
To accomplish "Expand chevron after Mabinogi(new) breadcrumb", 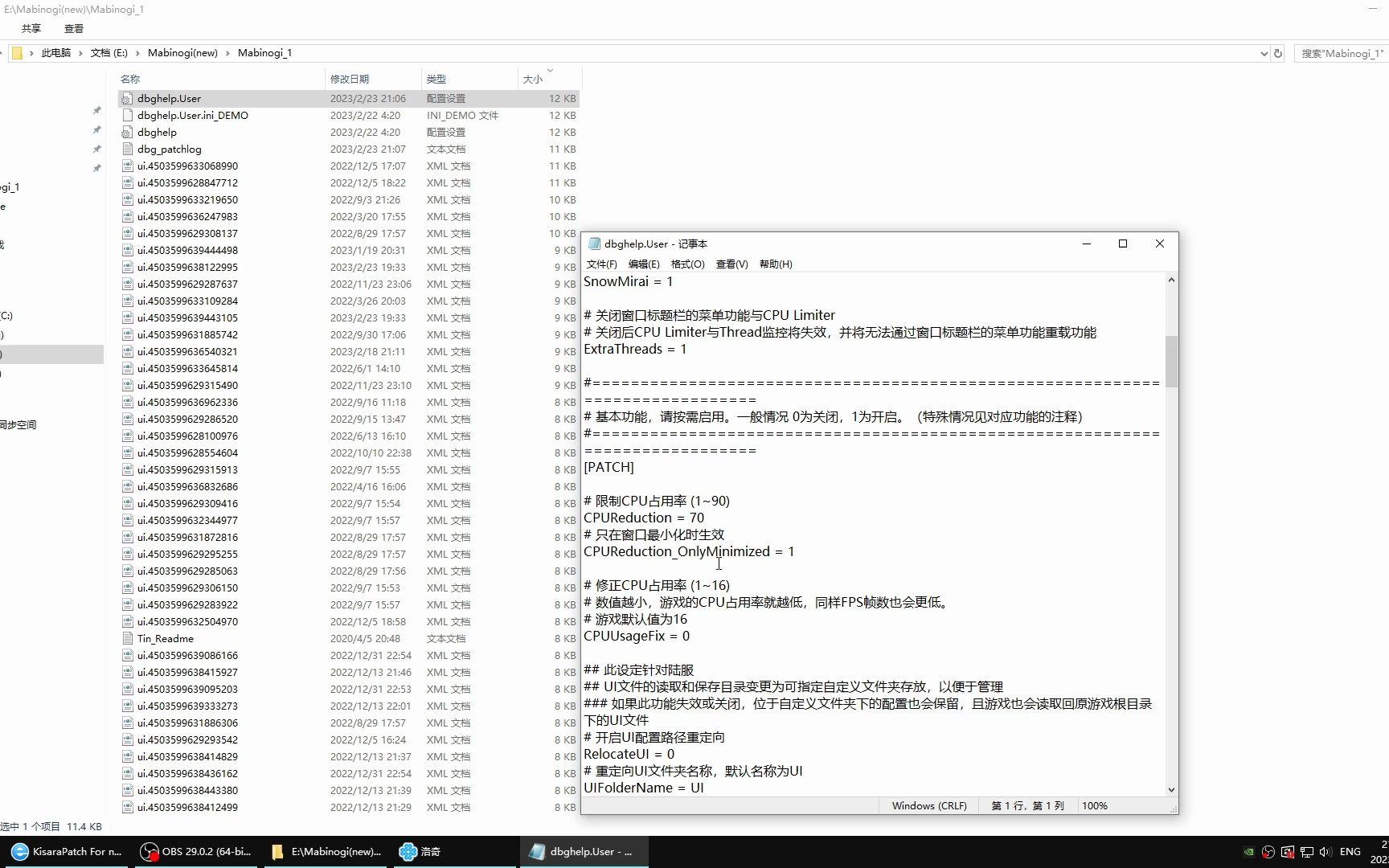I will 227,53.
